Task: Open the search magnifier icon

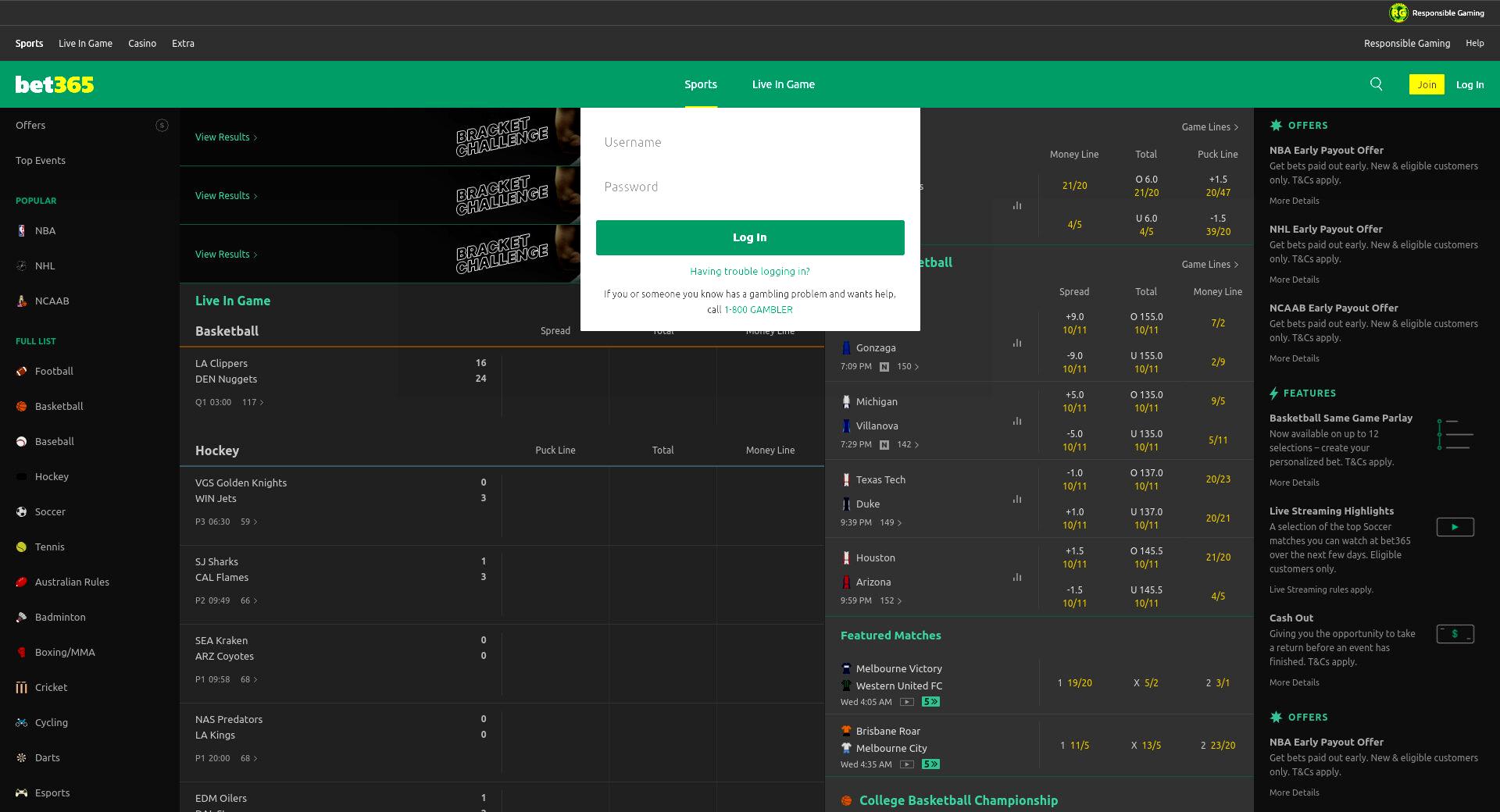Action: (x=1377, y=84)
